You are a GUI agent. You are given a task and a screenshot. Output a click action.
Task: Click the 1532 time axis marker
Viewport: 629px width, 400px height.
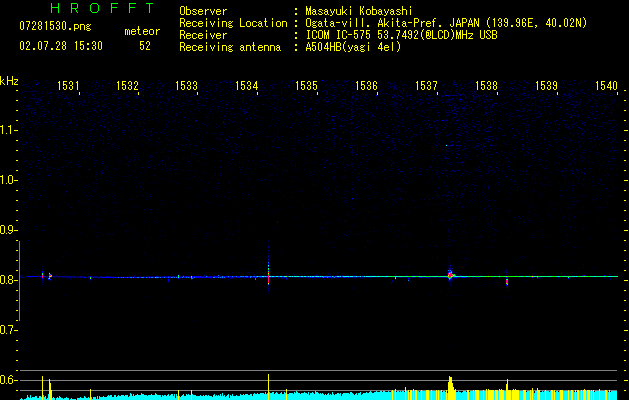point(127,86)
